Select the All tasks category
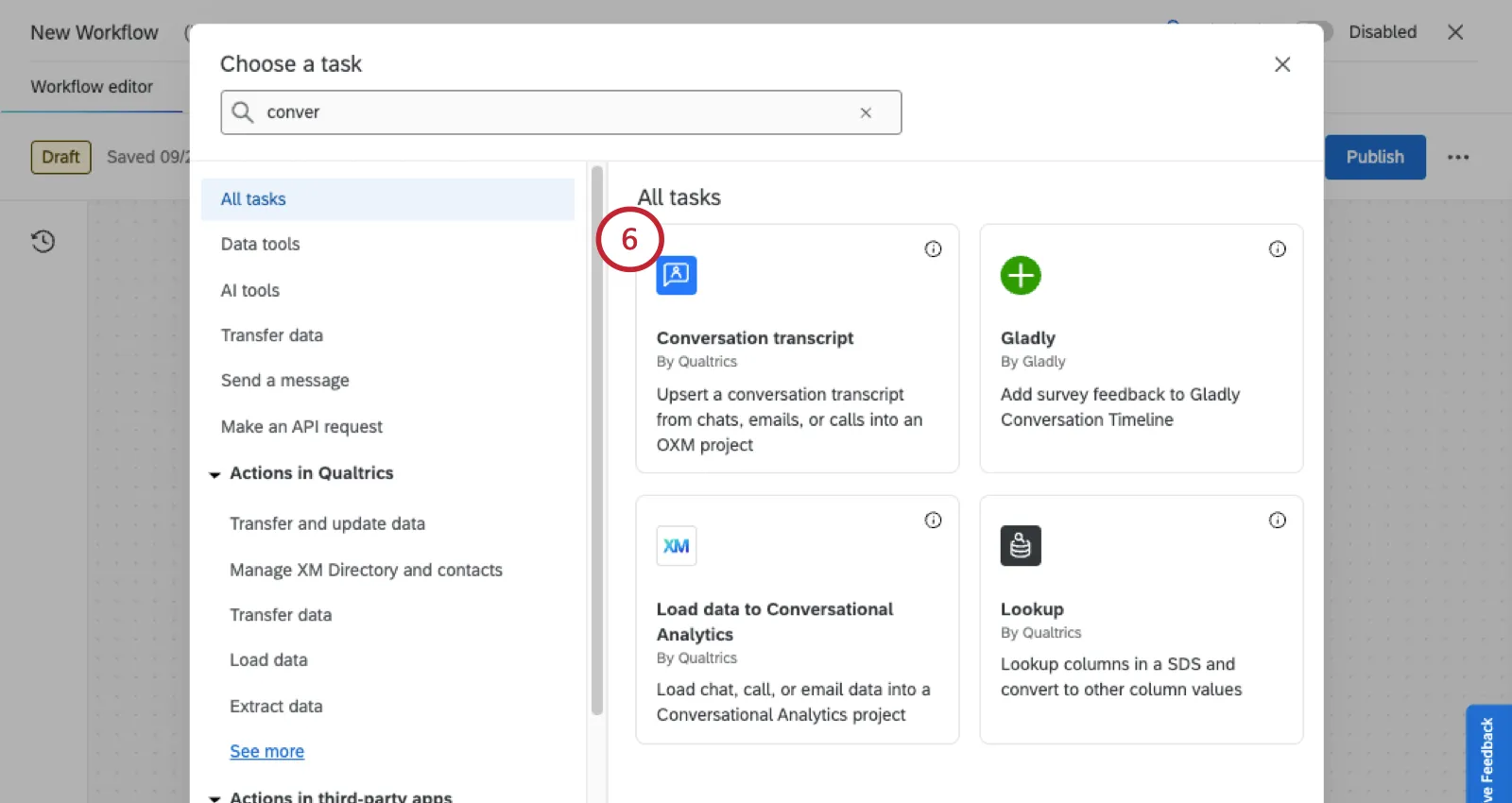 pos(387,199)
